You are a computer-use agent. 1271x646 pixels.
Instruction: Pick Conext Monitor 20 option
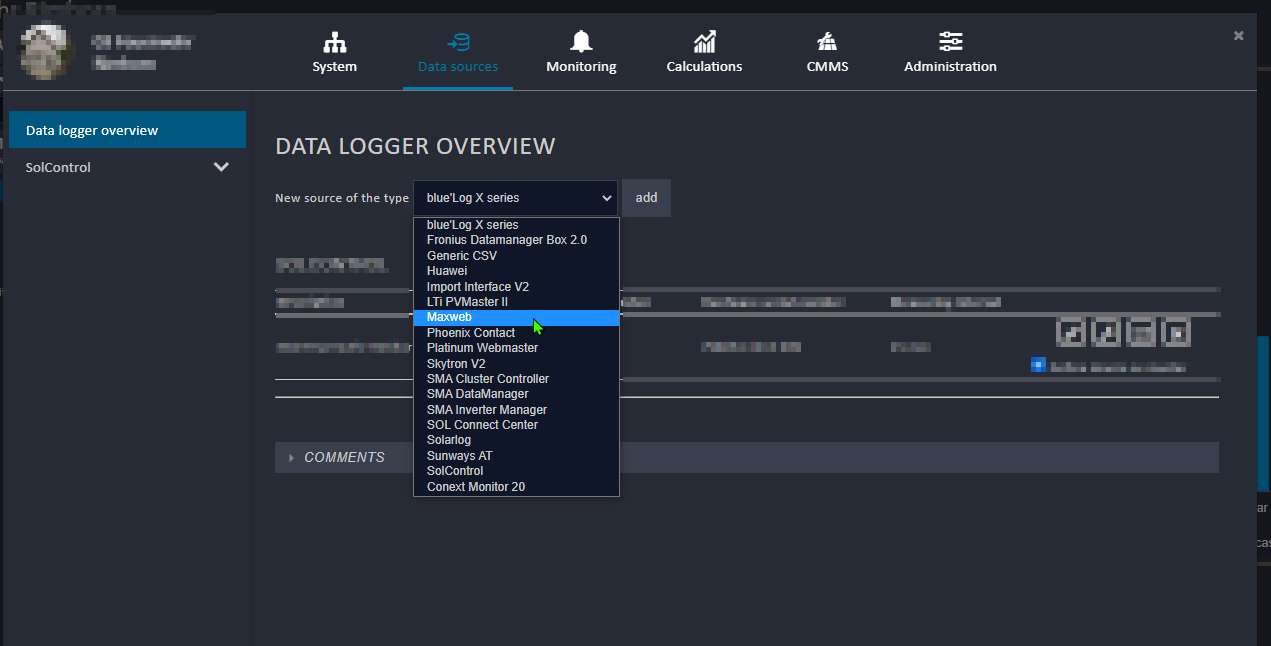[516, 487]
